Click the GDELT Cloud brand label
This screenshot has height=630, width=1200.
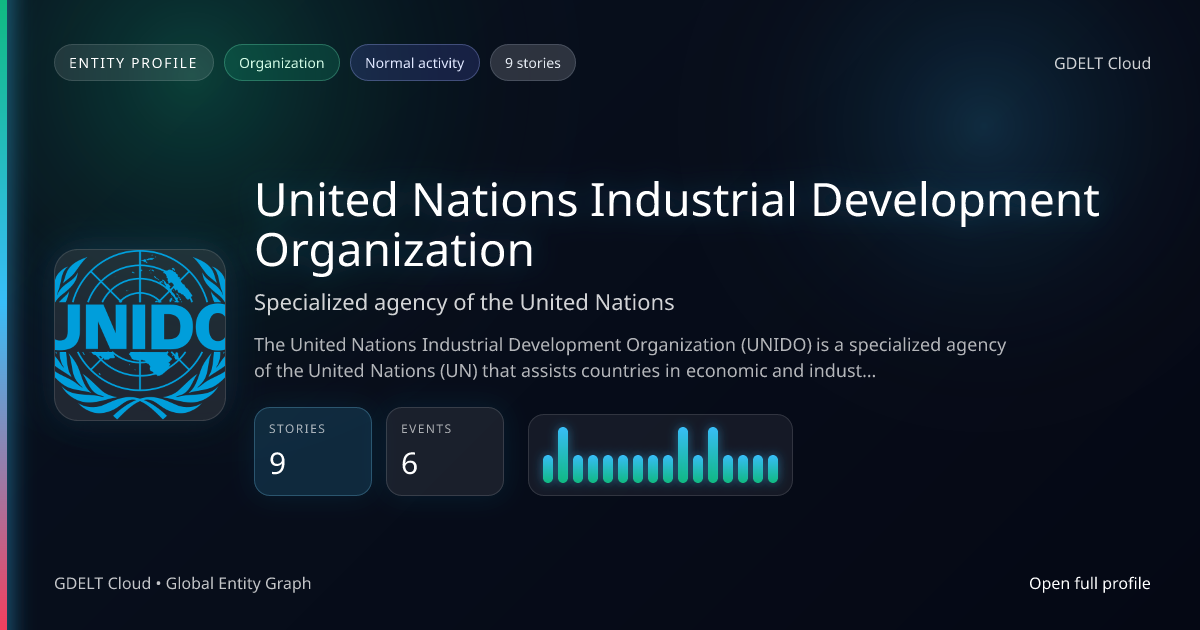(x=1102, y=63)
